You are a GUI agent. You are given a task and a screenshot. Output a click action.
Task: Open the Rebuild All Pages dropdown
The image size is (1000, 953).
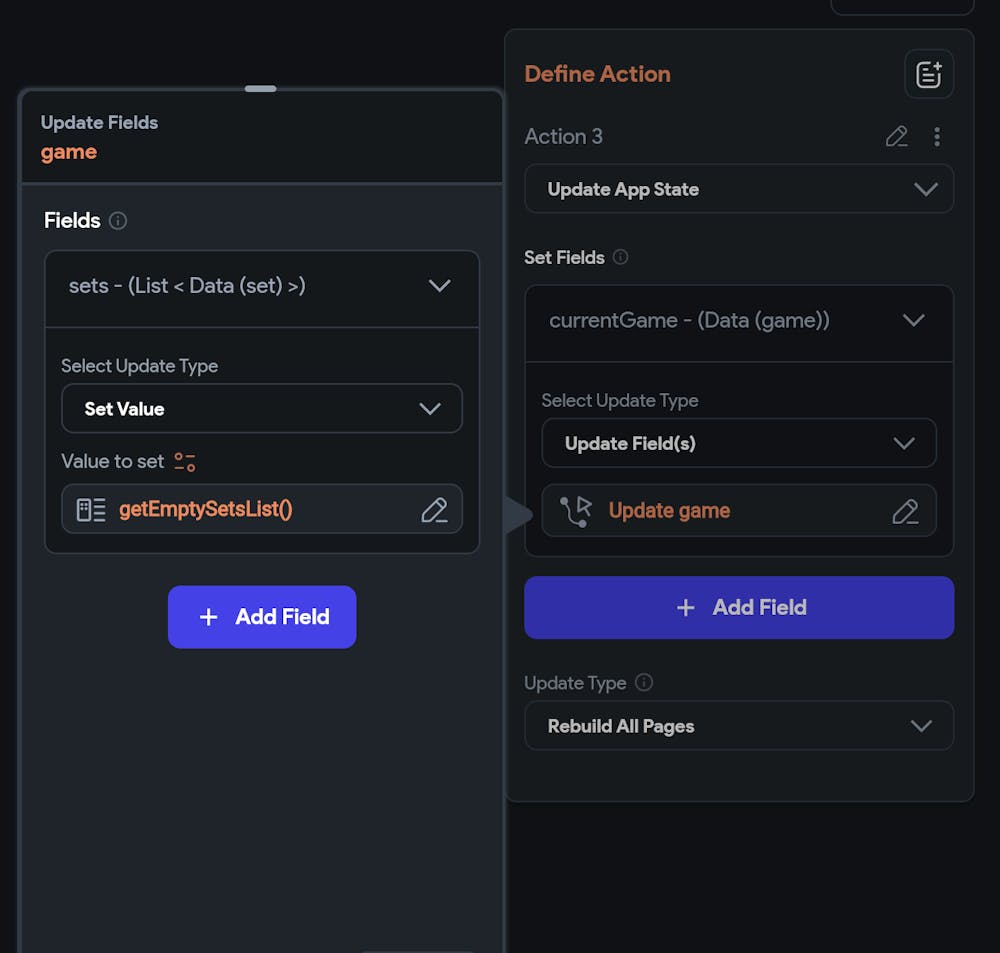tap(738, 726)
